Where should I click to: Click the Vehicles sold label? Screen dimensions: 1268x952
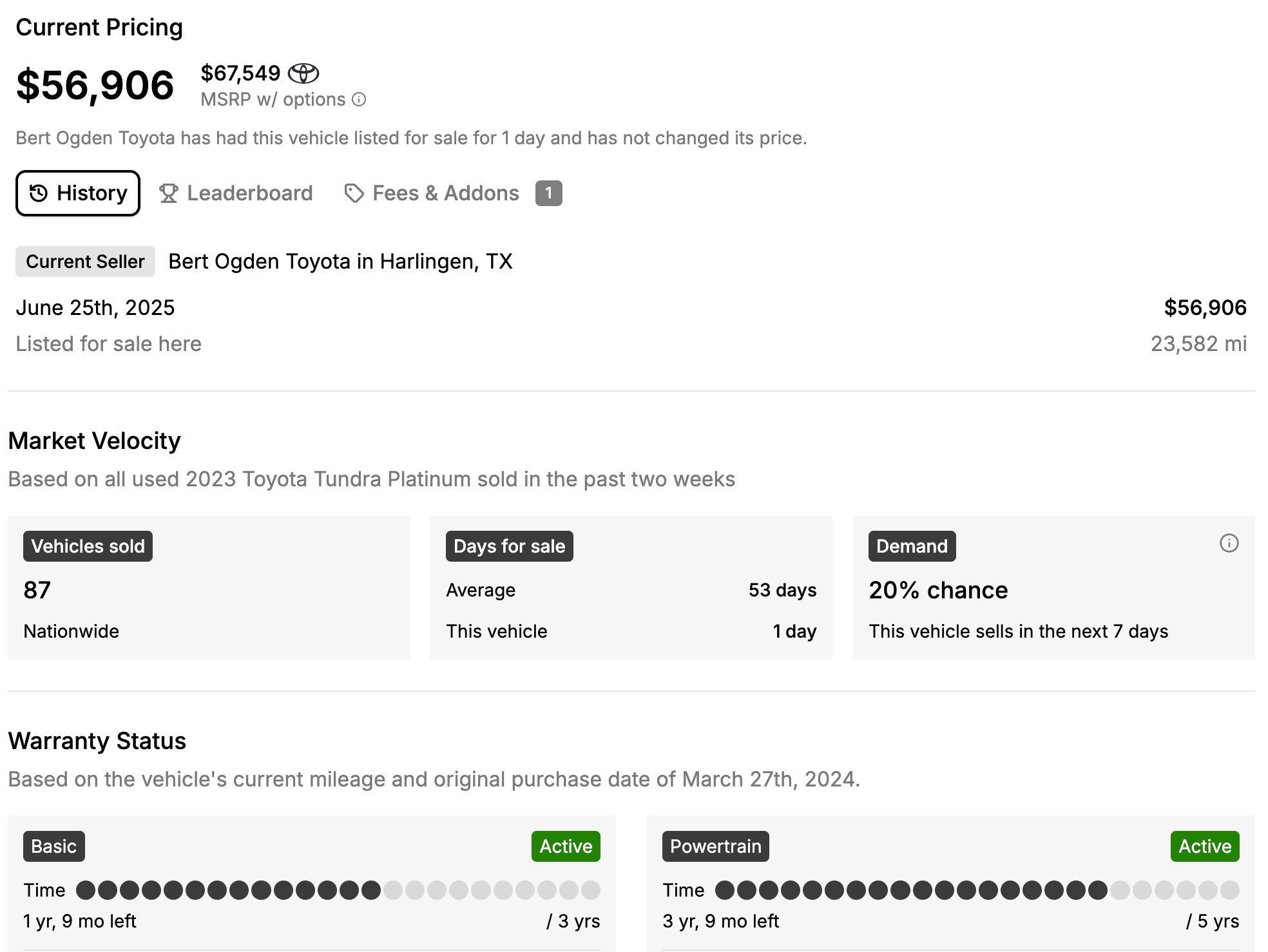click(x=88, y=546)
